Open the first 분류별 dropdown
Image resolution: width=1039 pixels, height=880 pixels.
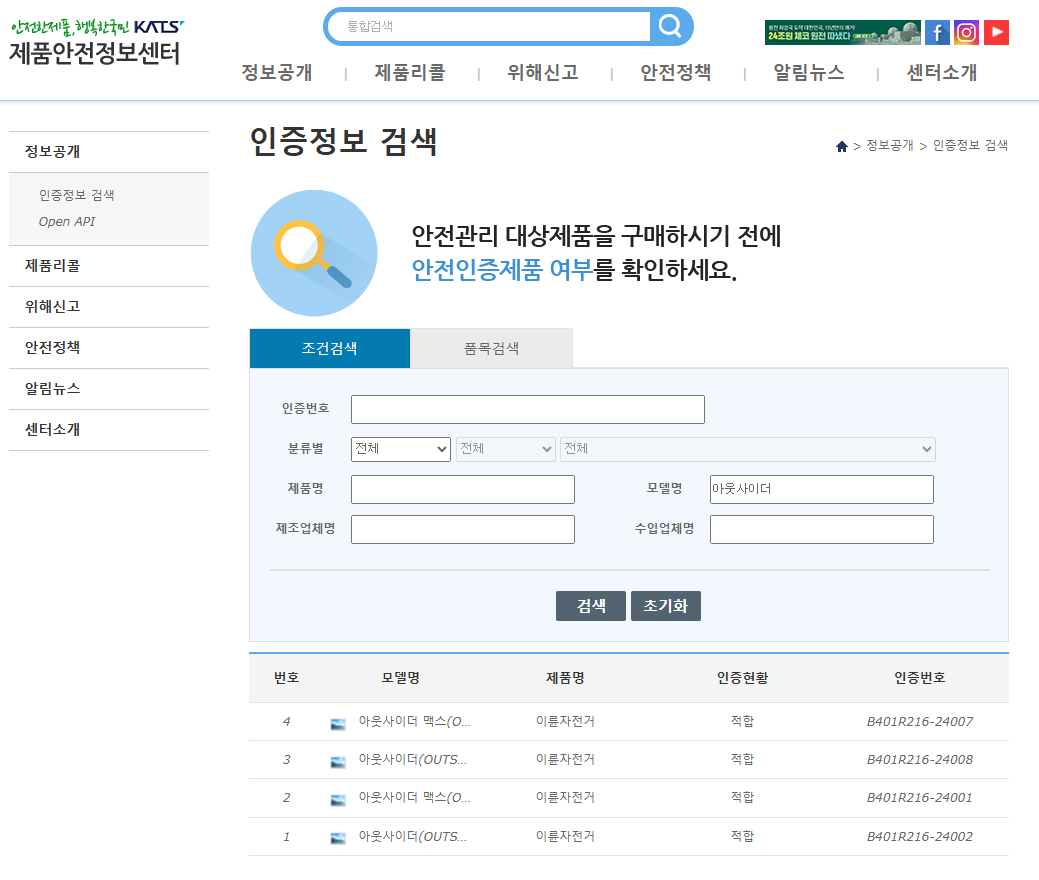coord(401,449)
